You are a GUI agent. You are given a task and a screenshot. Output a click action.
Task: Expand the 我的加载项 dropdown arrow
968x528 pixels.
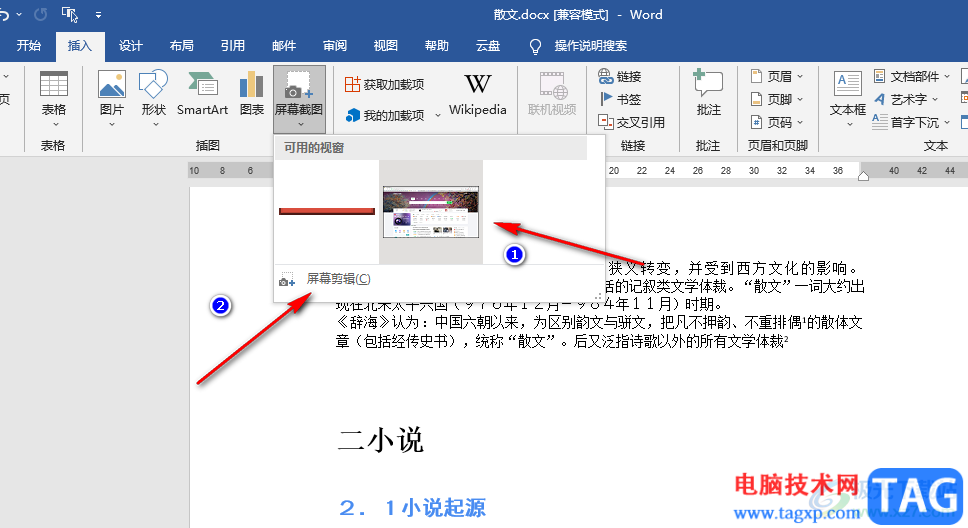pyautogui.click(x=438, y=115)
